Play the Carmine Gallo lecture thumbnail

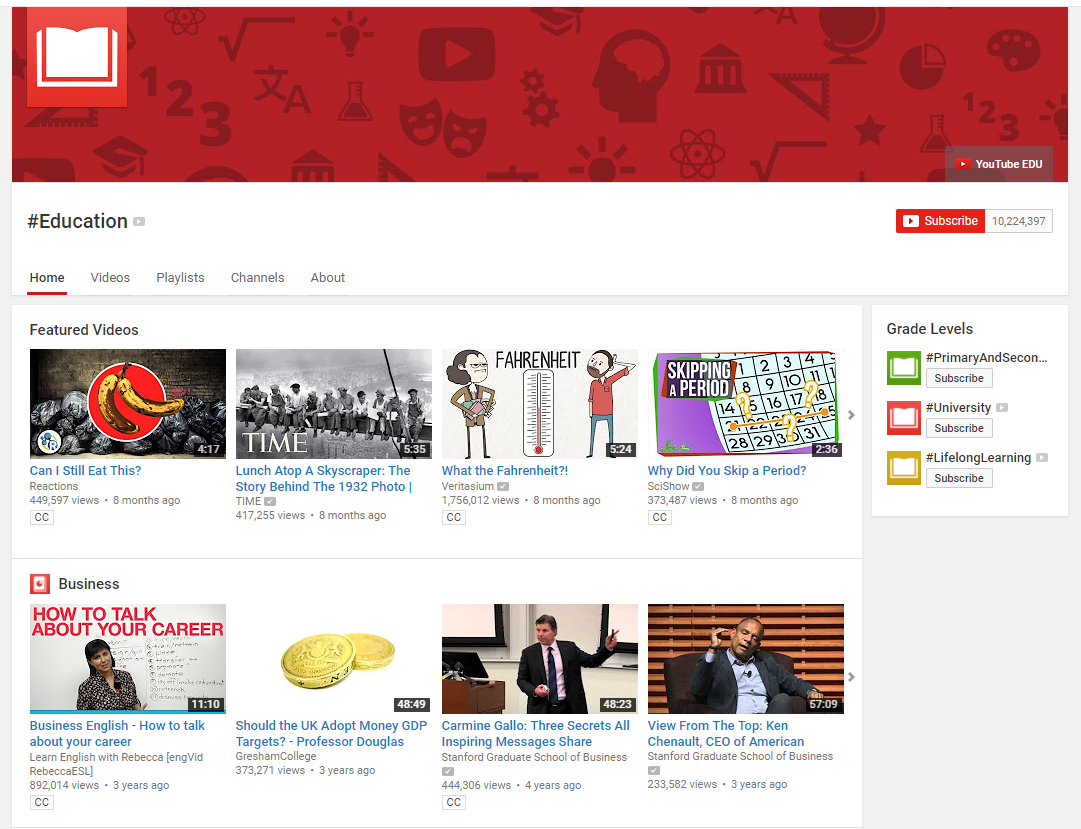[540, 659]
